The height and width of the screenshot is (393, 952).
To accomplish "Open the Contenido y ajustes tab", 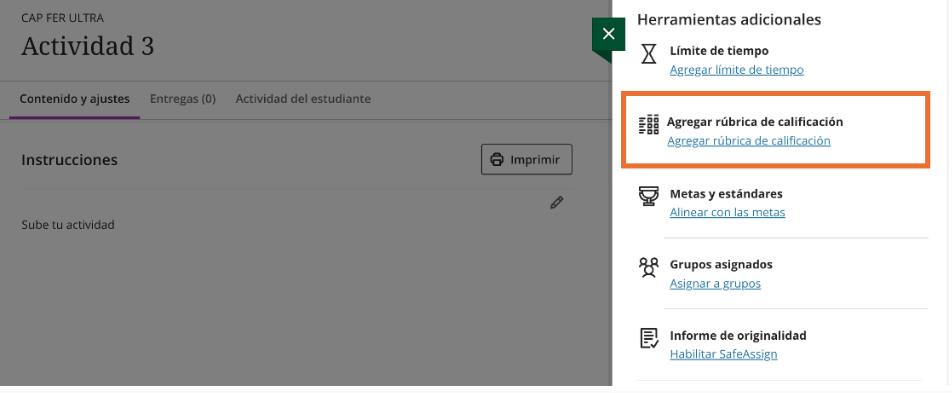I will click(75, 99).
